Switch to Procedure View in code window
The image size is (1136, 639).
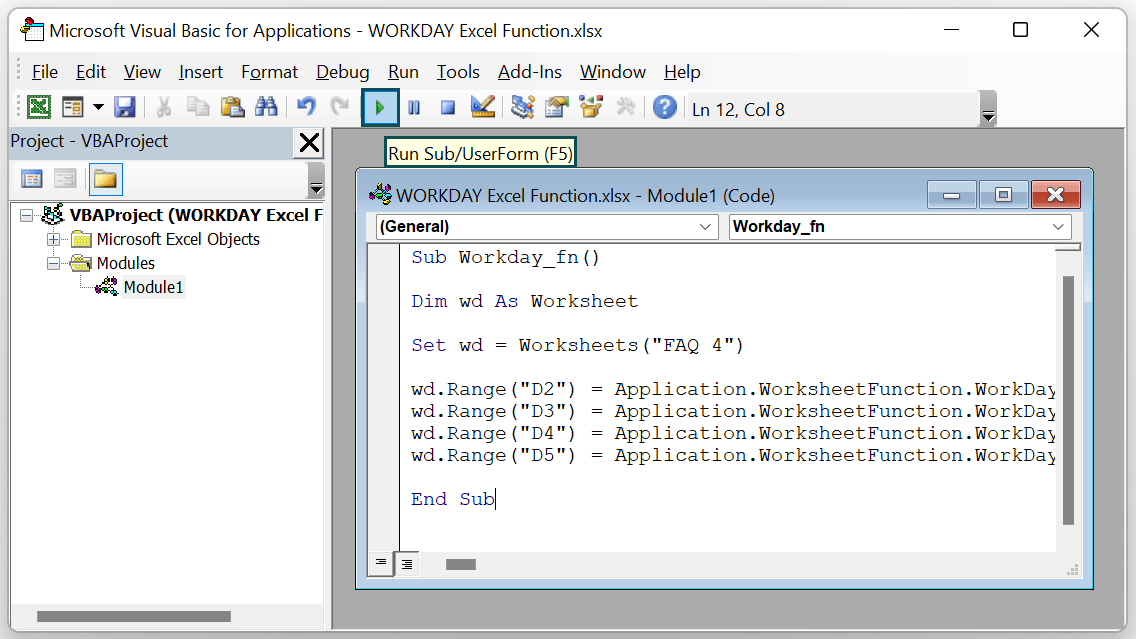381,563
